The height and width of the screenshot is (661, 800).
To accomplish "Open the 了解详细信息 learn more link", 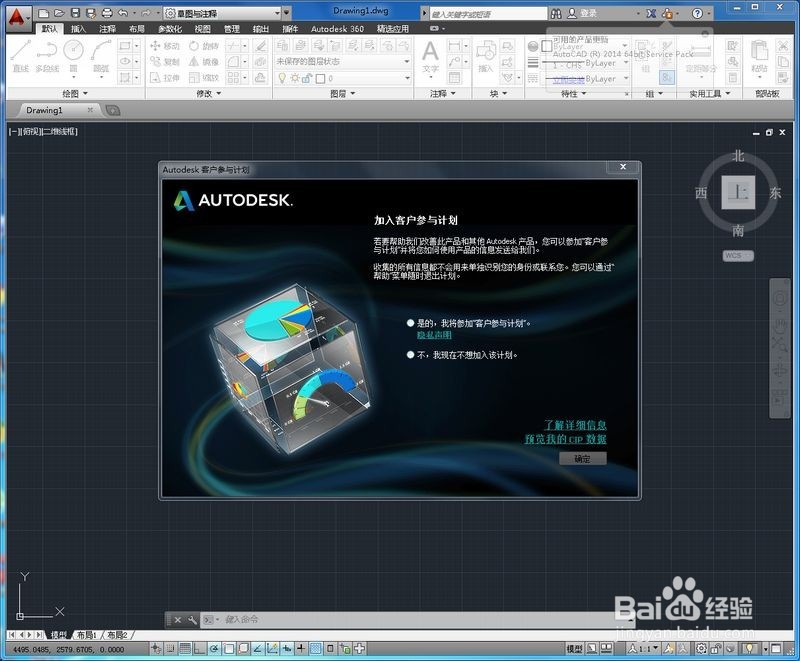I will [575, 425].
